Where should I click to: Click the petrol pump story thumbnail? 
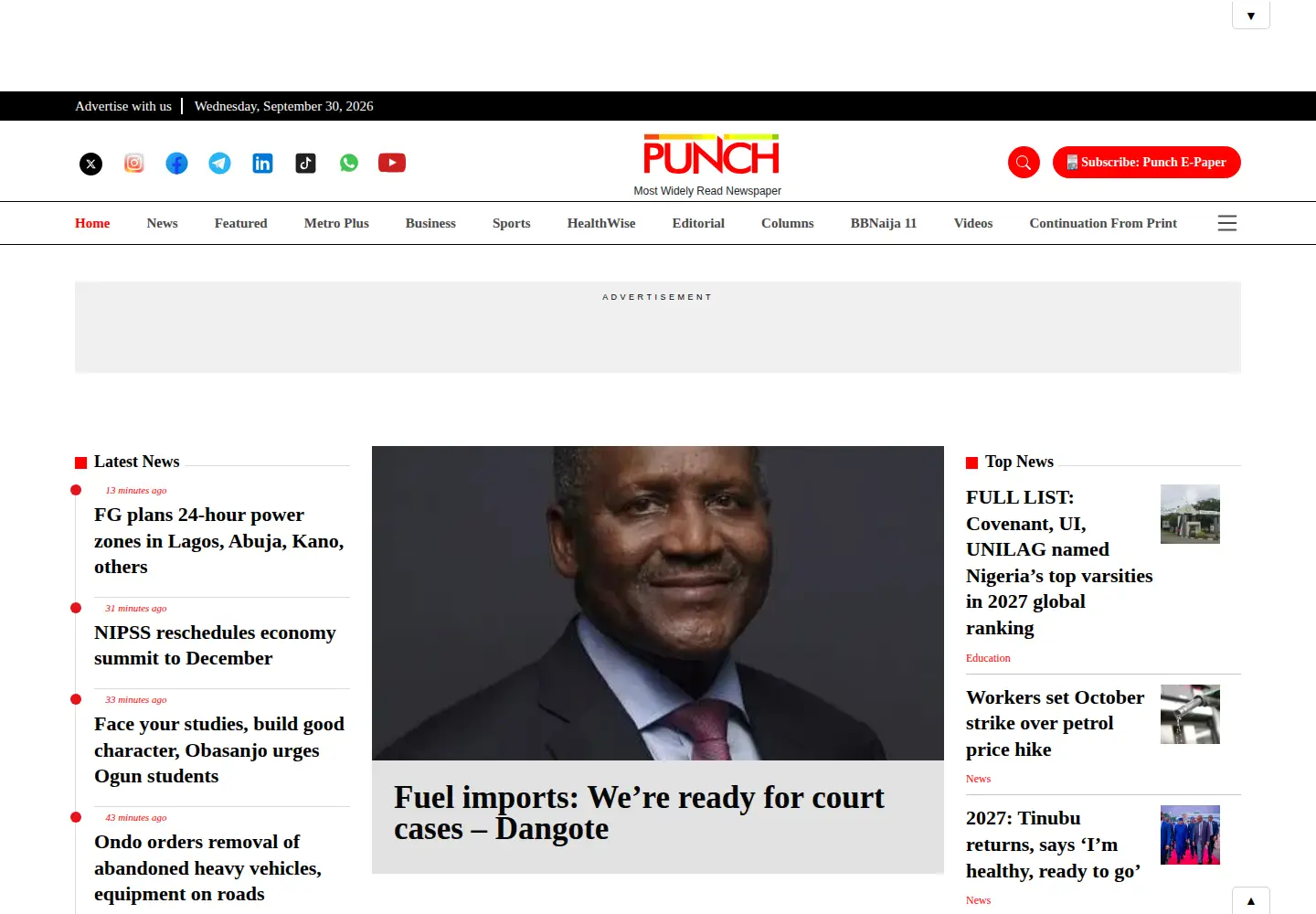click(1190, 714)
